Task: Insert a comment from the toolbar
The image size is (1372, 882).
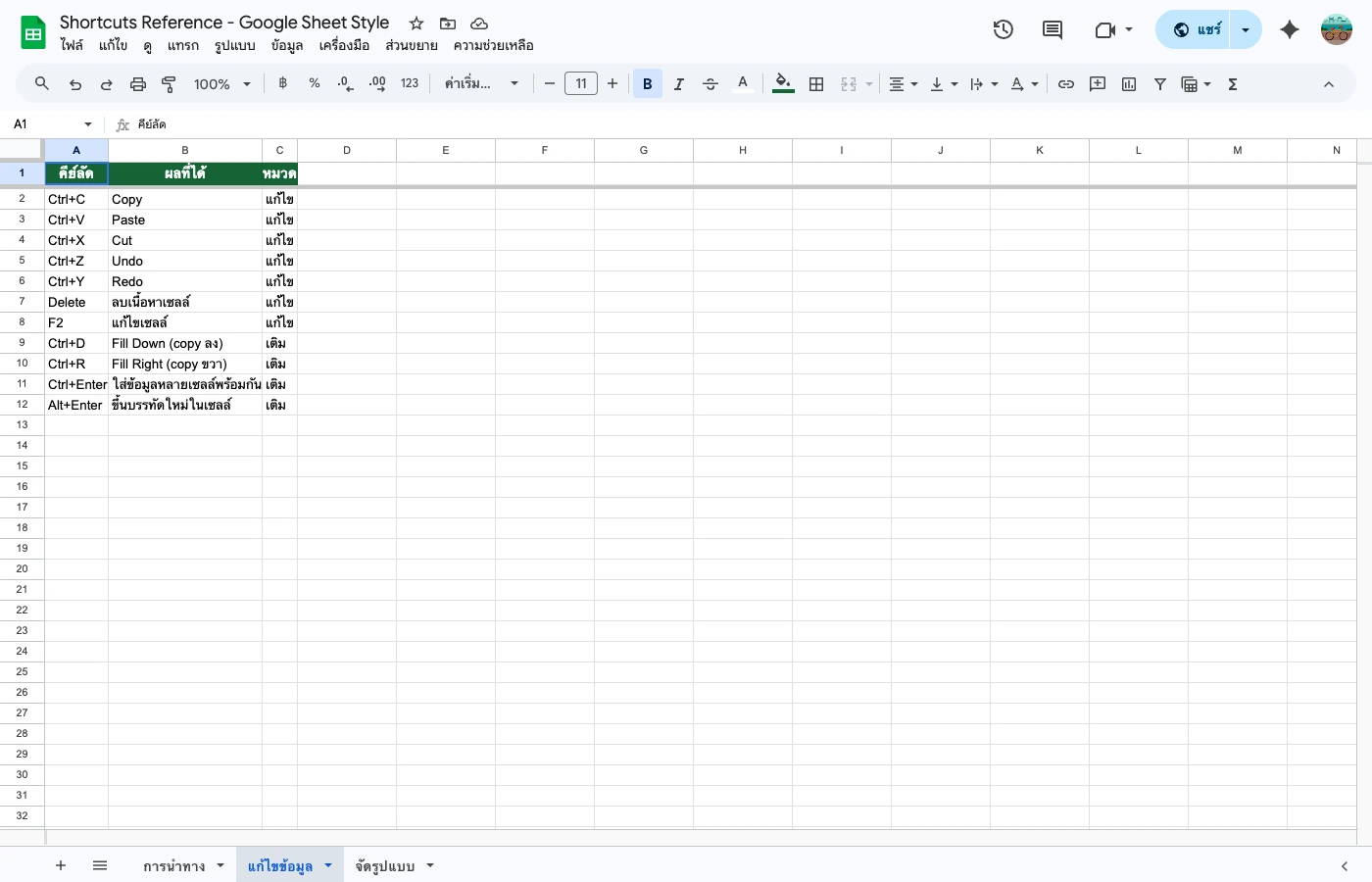Action: point(1098,84)
